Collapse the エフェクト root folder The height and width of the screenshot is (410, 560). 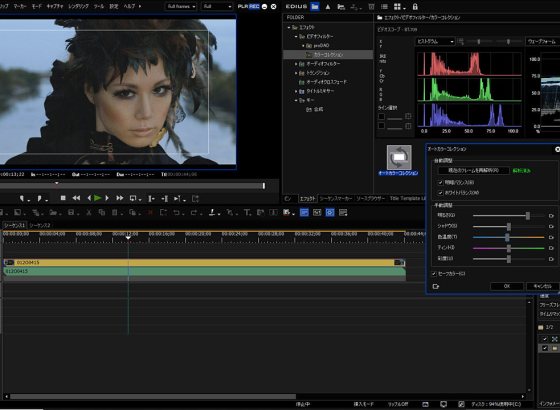pos(289,27)
